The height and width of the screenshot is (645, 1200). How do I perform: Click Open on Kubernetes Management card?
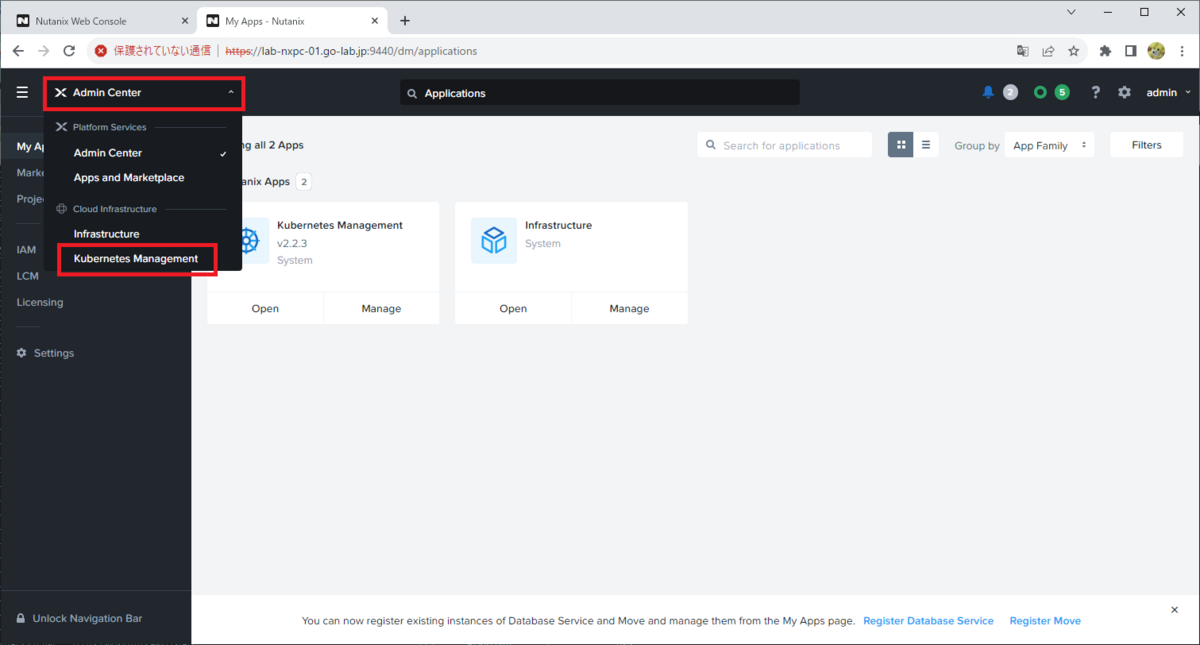[265, 308]
